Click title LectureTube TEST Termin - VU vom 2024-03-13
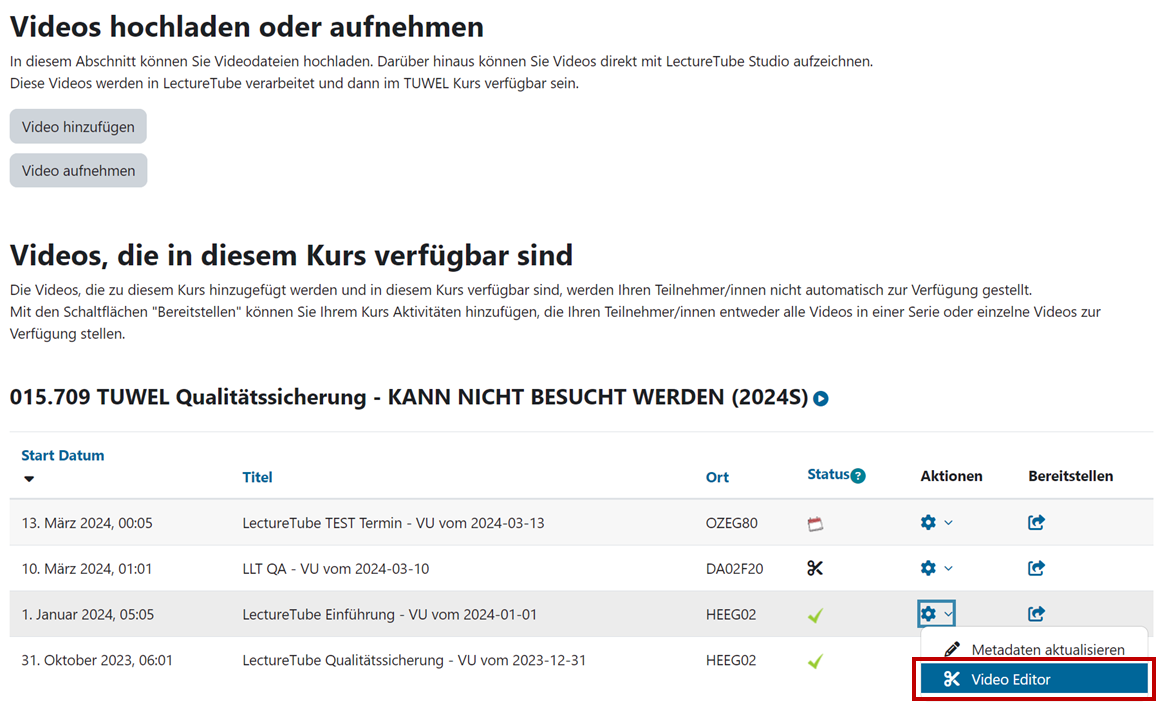This screenshot has width=1158, height=720. 393,524
